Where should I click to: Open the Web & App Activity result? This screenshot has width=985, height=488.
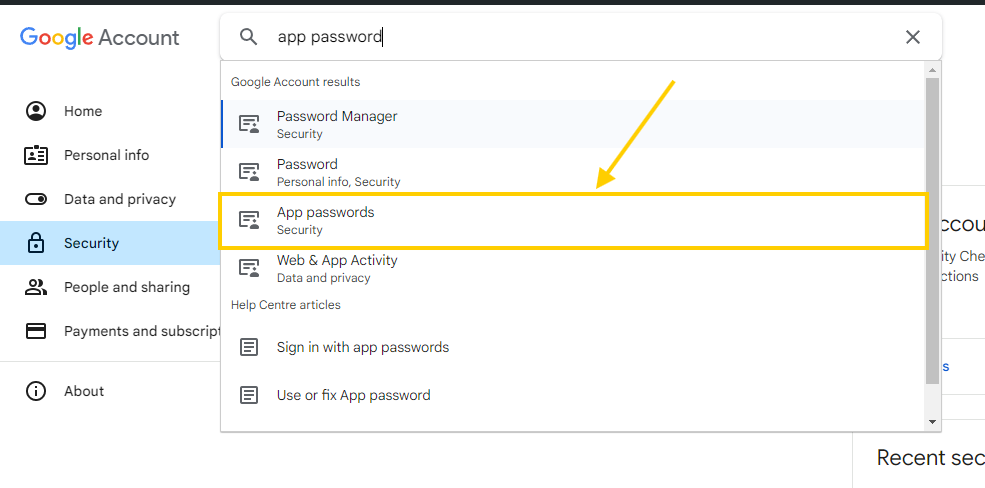(x=573, y=268)
